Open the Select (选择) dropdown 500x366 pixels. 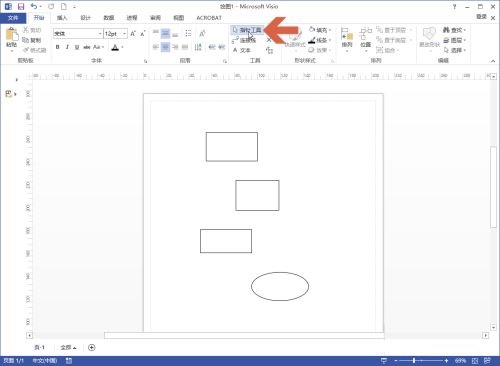click(455, 50)
